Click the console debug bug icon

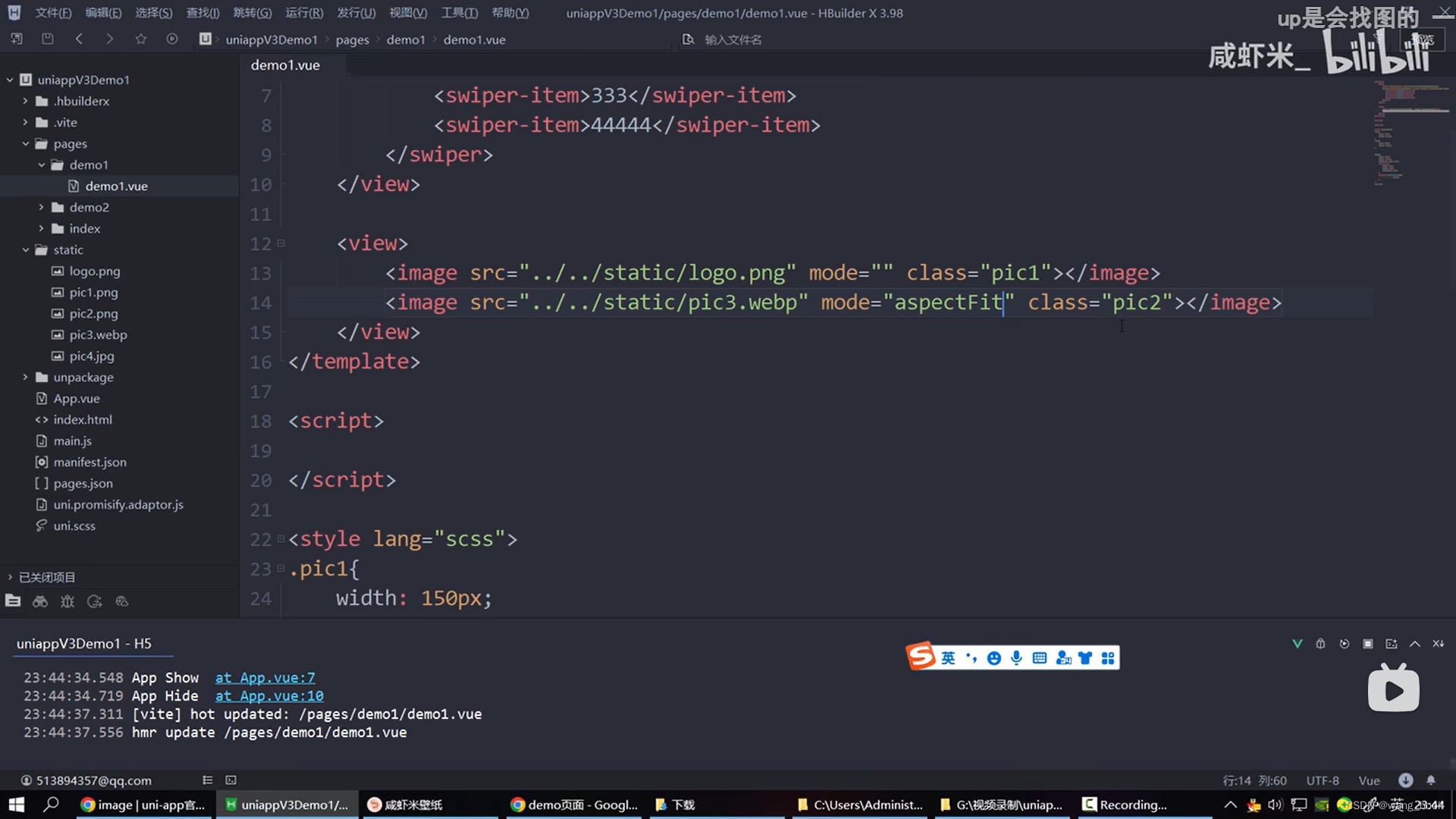[1321, 644]
